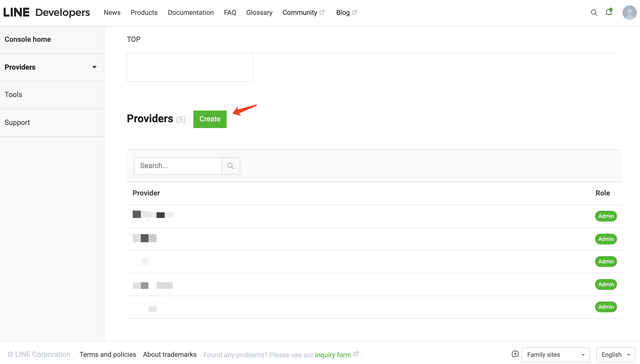The image size is (640, 364).
Task: Click the Provider column header
Action: tap(146, 193)
